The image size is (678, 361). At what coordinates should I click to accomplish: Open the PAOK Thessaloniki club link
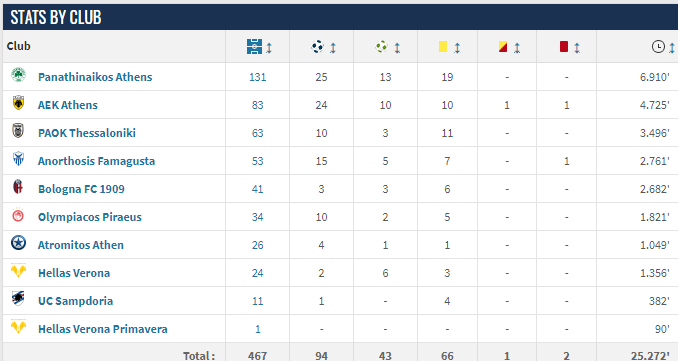(x=87, y=133)
